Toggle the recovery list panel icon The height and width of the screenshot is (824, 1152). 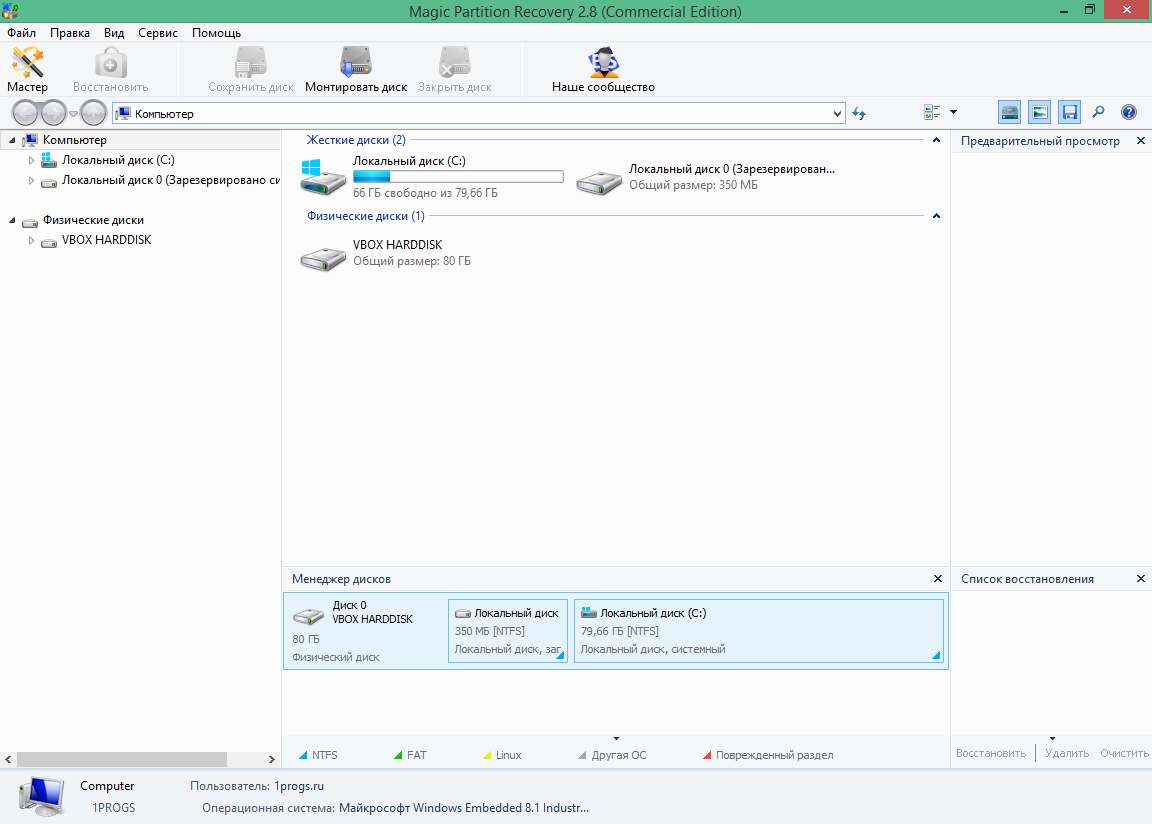click(x=1070, y=112)
